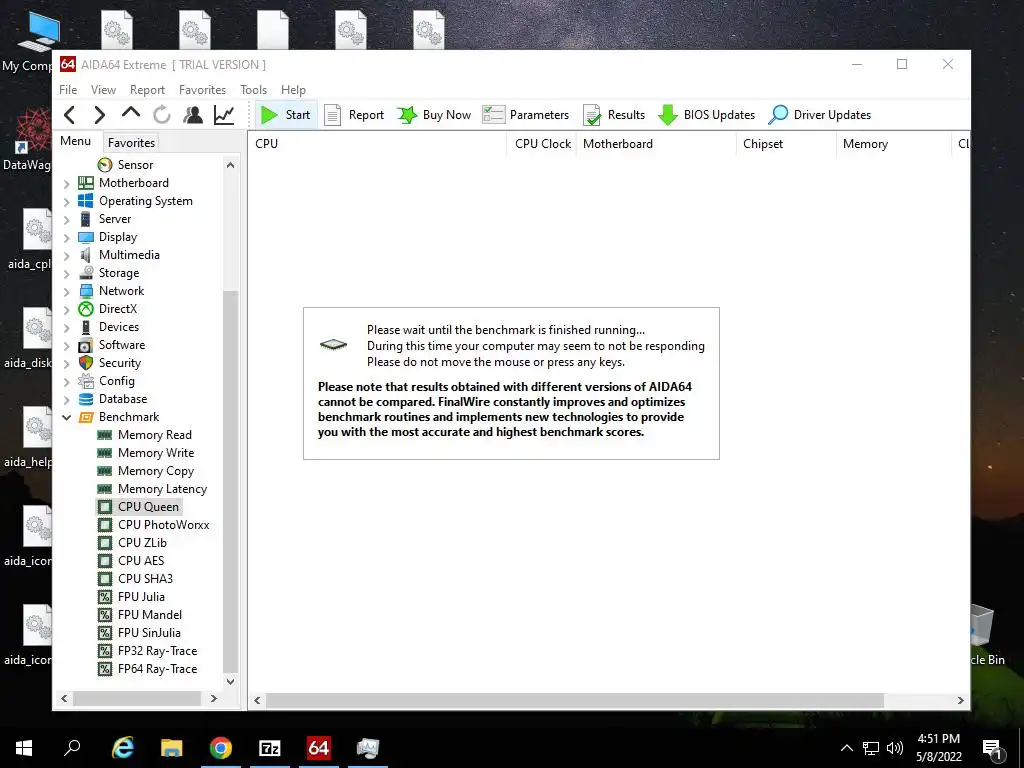This screenshot has height=768, width=1024.
Task: Click the Report toolbar button
Action: pyautogui.click(x=354, y=115)
